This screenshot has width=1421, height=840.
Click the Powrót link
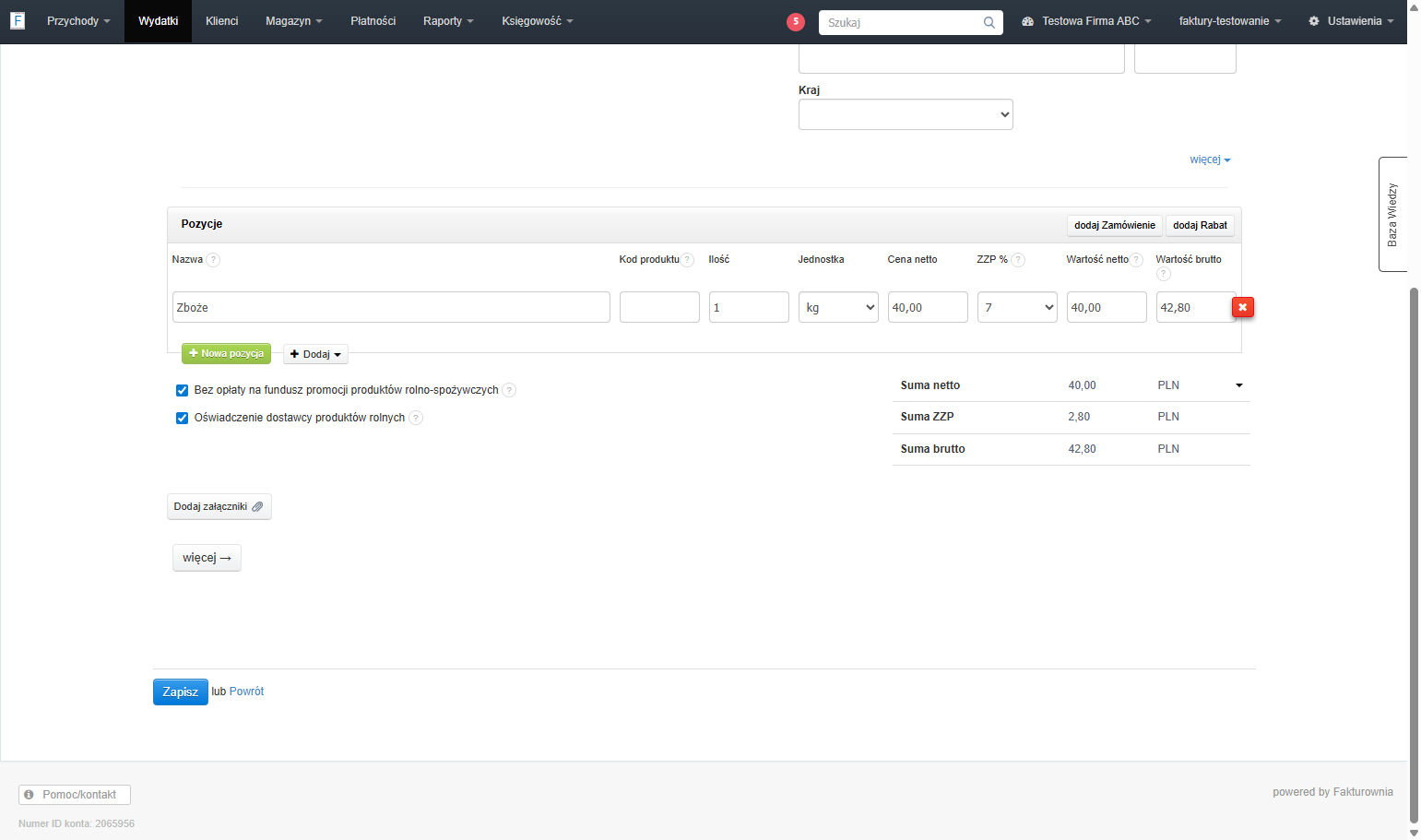(x=246, y=692)
